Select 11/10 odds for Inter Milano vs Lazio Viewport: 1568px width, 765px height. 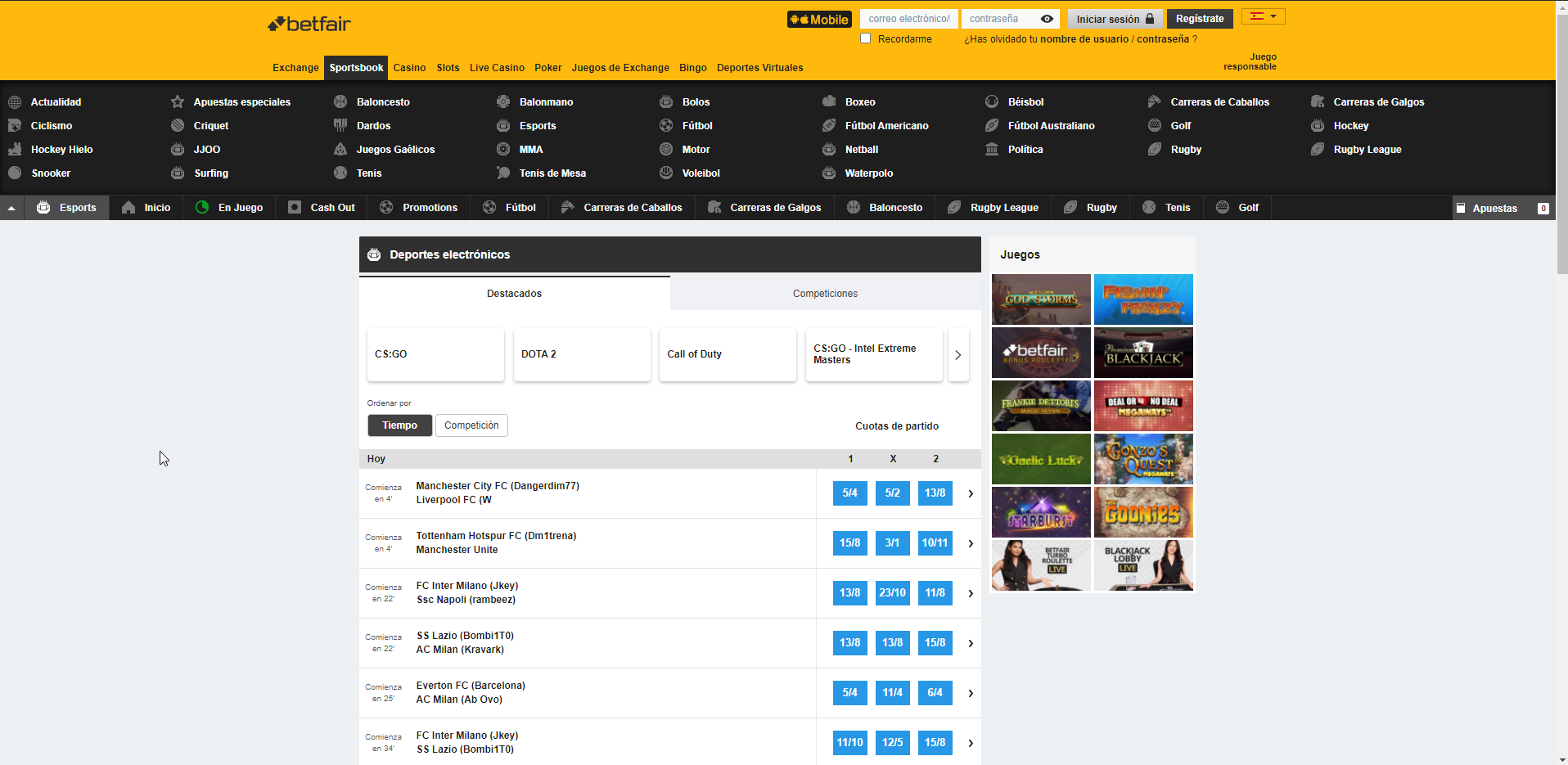(x=849, y=743)
